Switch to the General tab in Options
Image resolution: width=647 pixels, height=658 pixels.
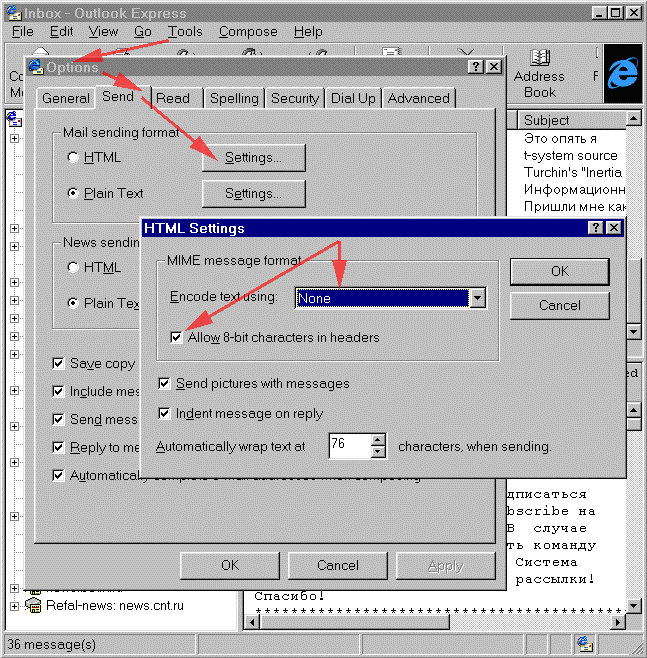[65, 98]
